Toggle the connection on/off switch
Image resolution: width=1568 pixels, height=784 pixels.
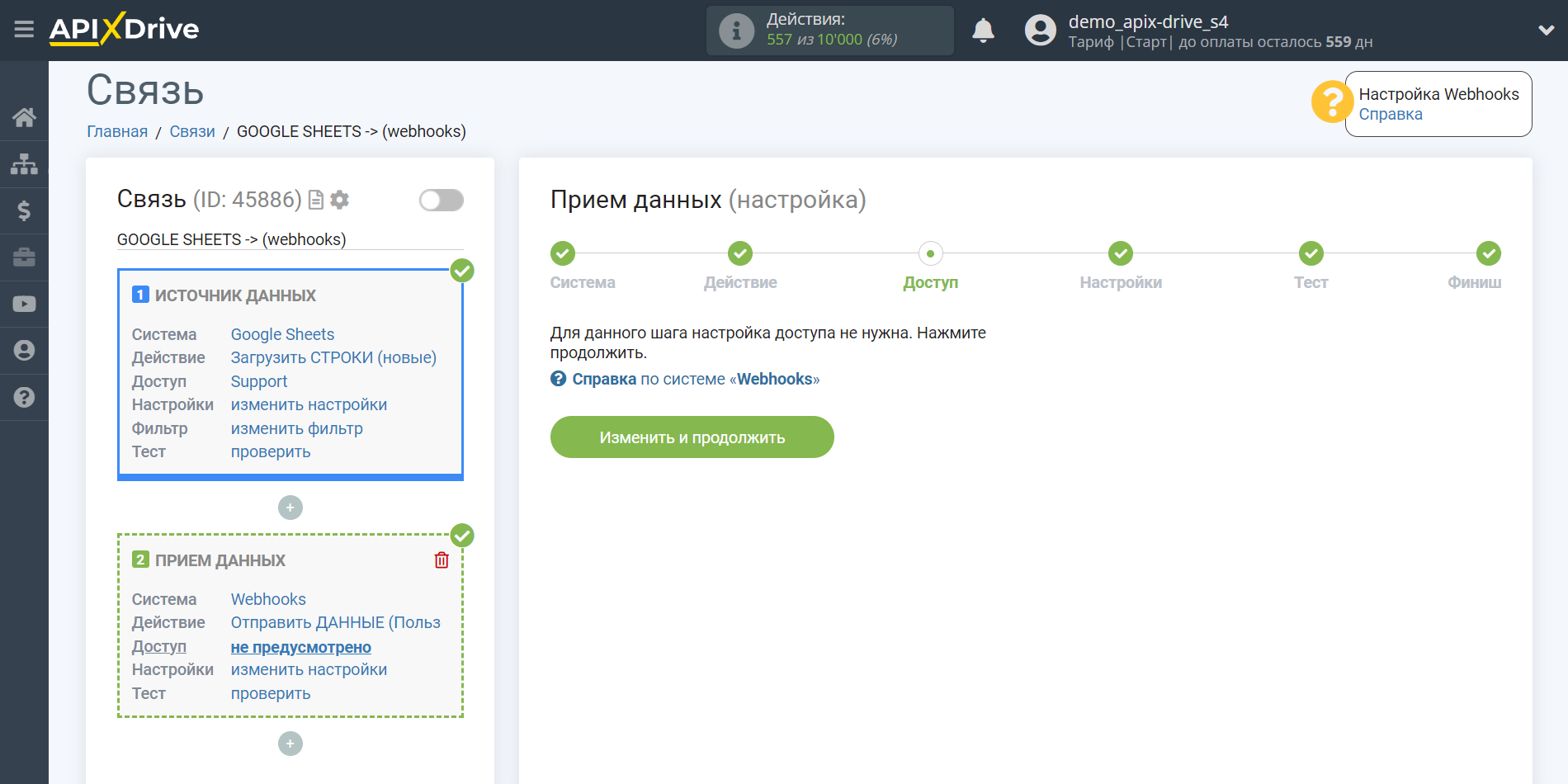point(442,201)
